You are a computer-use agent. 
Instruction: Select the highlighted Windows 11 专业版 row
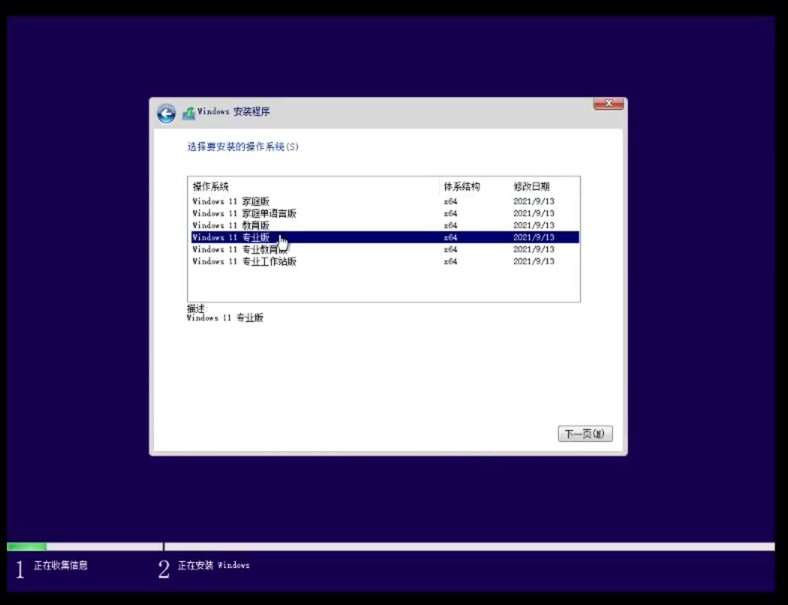[x=384, y=237]
